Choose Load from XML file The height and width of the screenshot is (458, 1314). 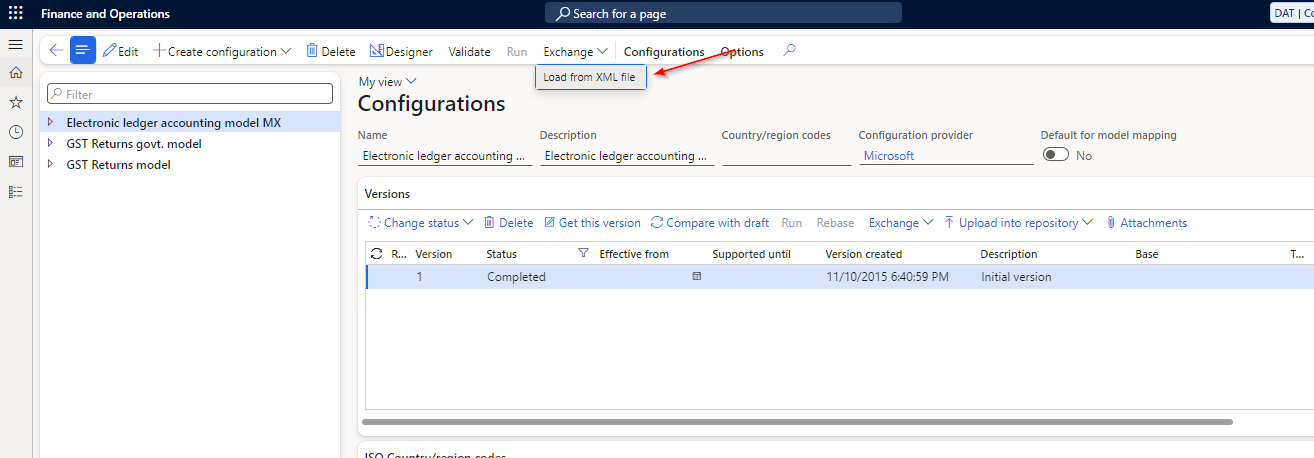591,77
